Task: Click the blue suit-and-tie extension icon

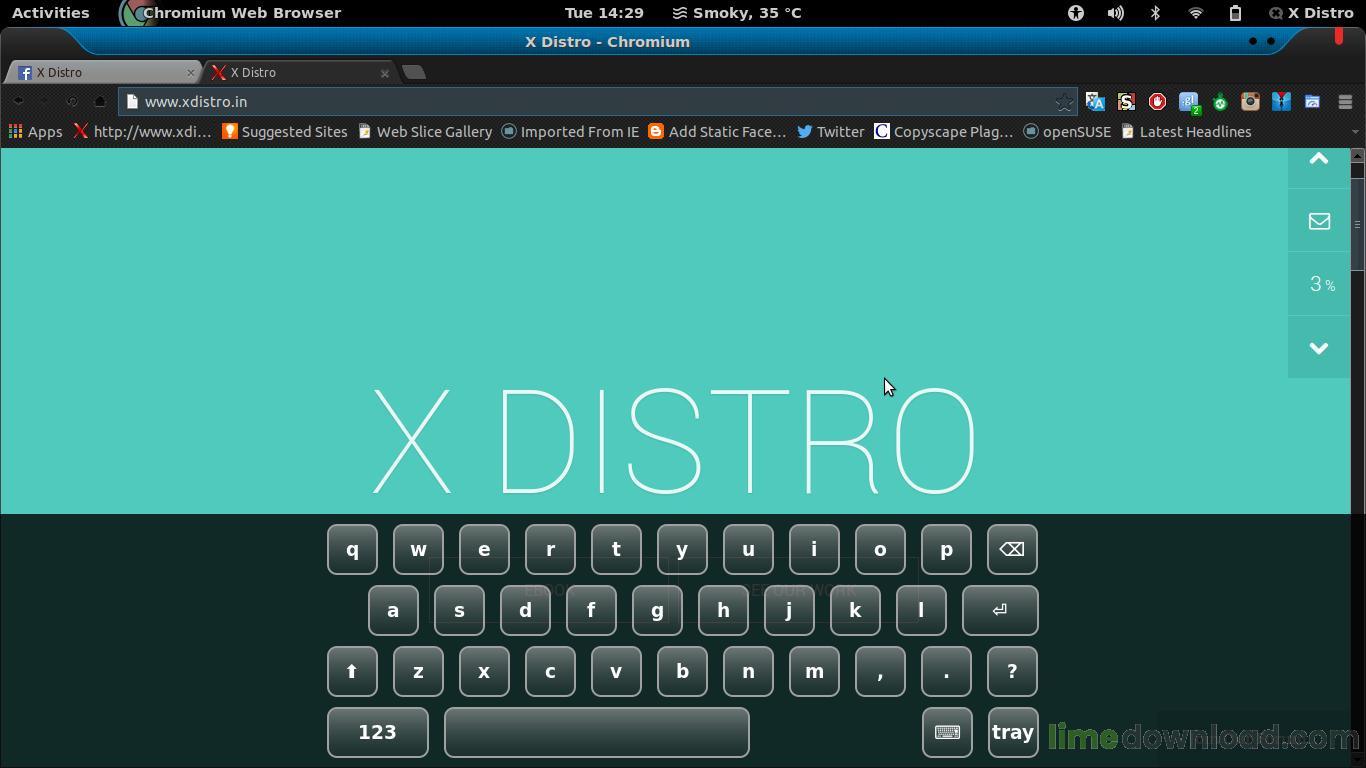Action: [1281, 102]
